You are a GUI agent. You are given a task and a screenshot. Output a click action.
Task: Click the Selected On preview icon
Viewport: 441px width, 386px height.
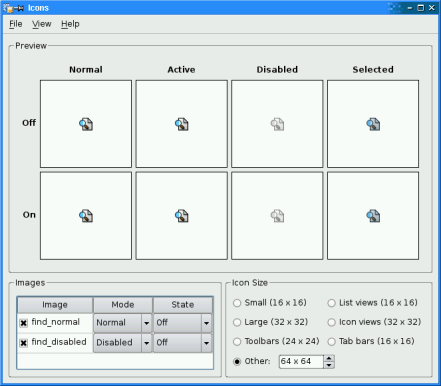[x=373, y=216]
